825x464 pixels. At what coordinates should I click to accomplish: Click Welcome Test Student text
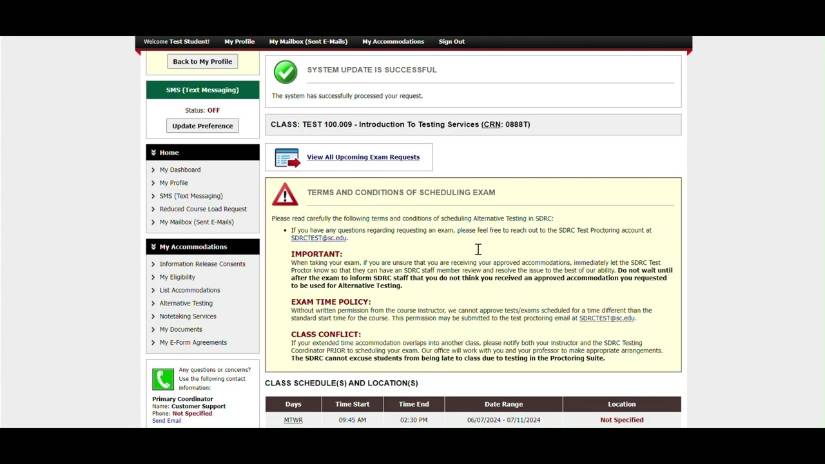[x=176, y=42]
